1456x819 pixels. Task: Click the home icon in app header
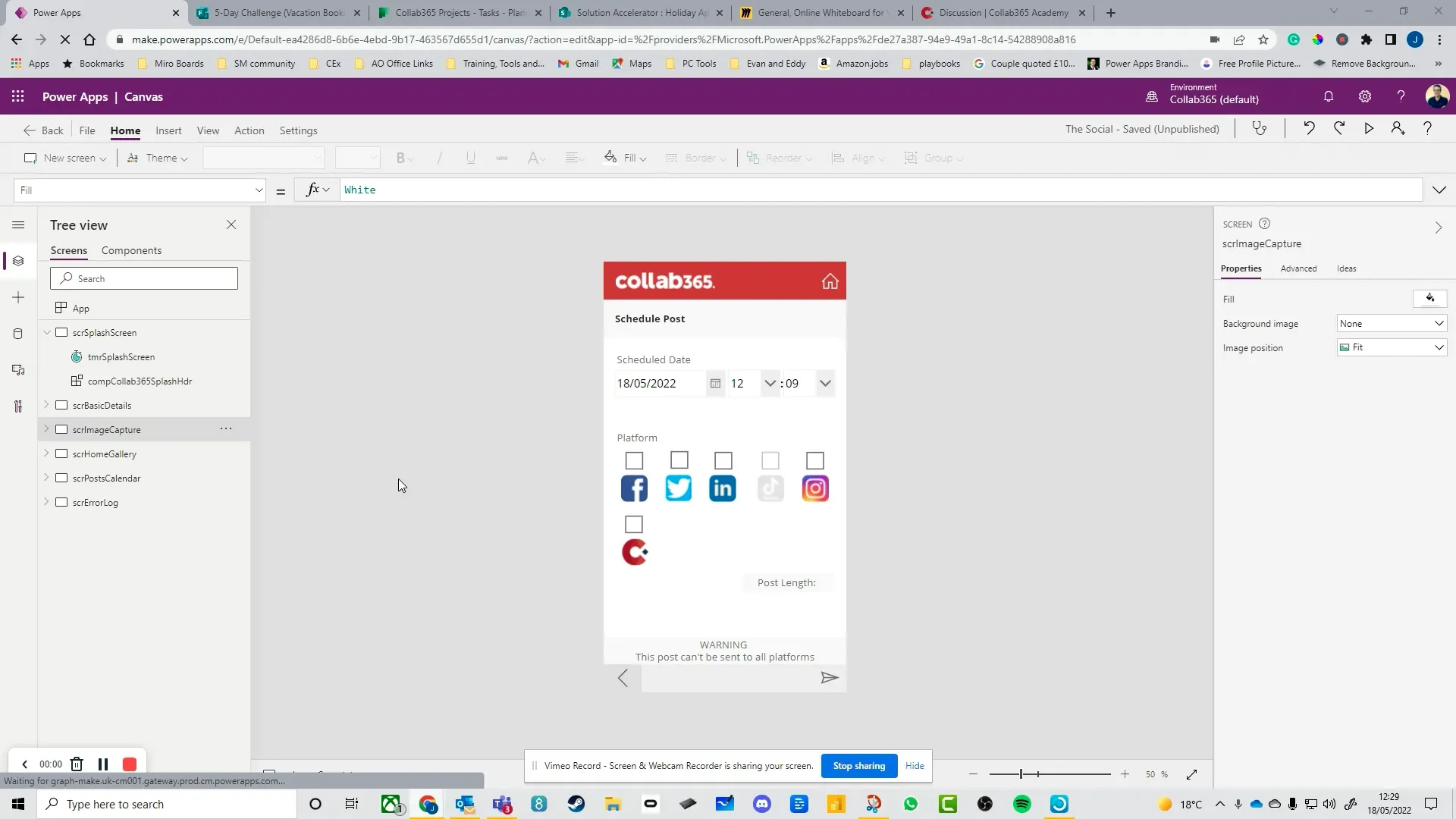pyautogui.click(x=830, y=281)
